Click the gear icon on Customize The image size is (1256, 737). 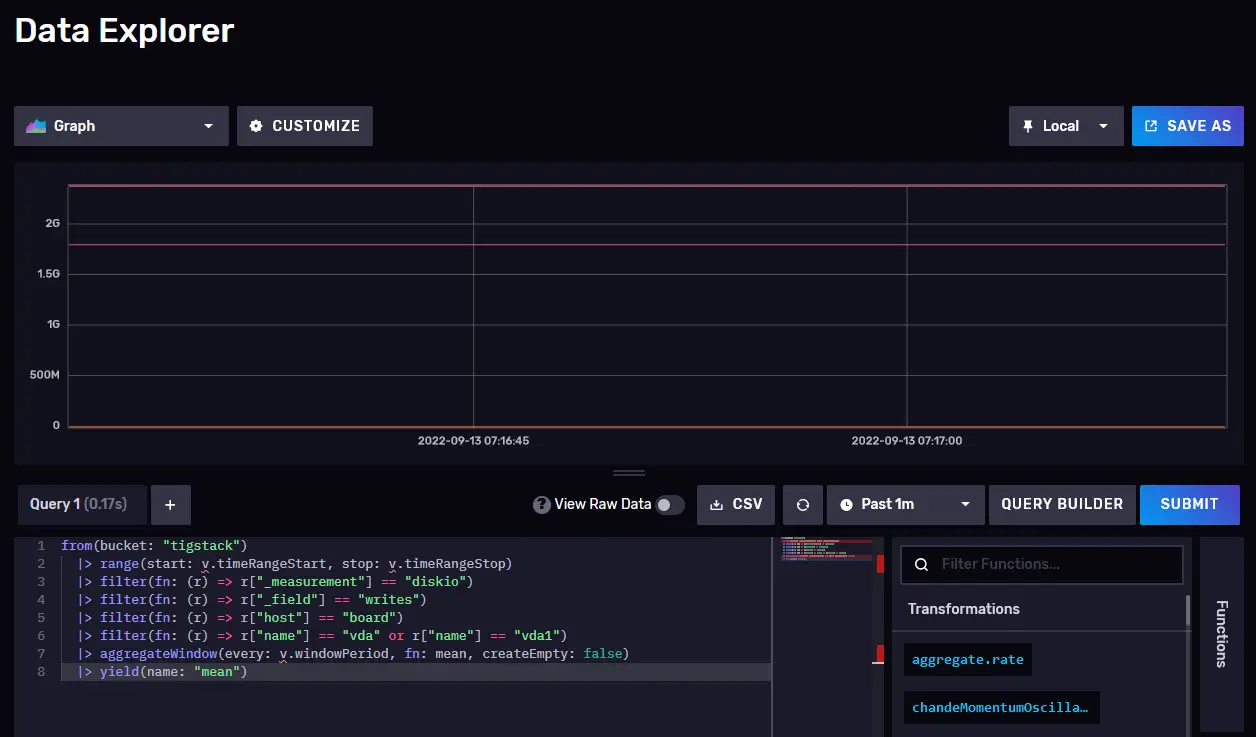coord(256,126)
